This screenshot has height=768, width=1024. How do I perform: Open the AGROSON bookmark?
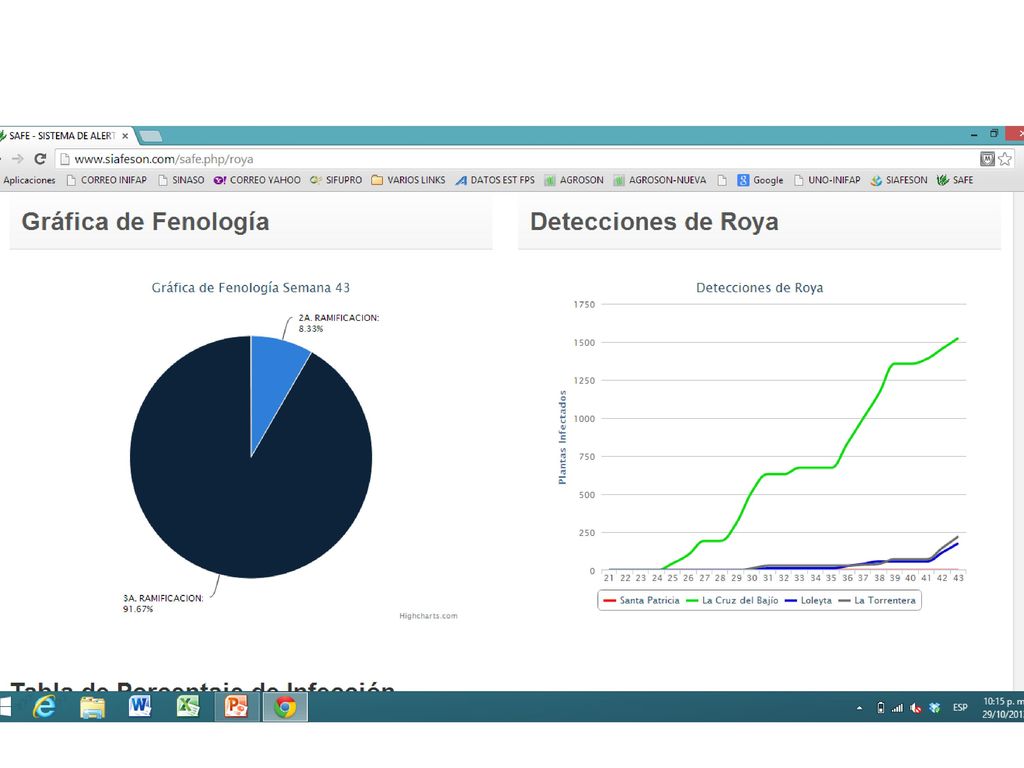coord(574,180)
